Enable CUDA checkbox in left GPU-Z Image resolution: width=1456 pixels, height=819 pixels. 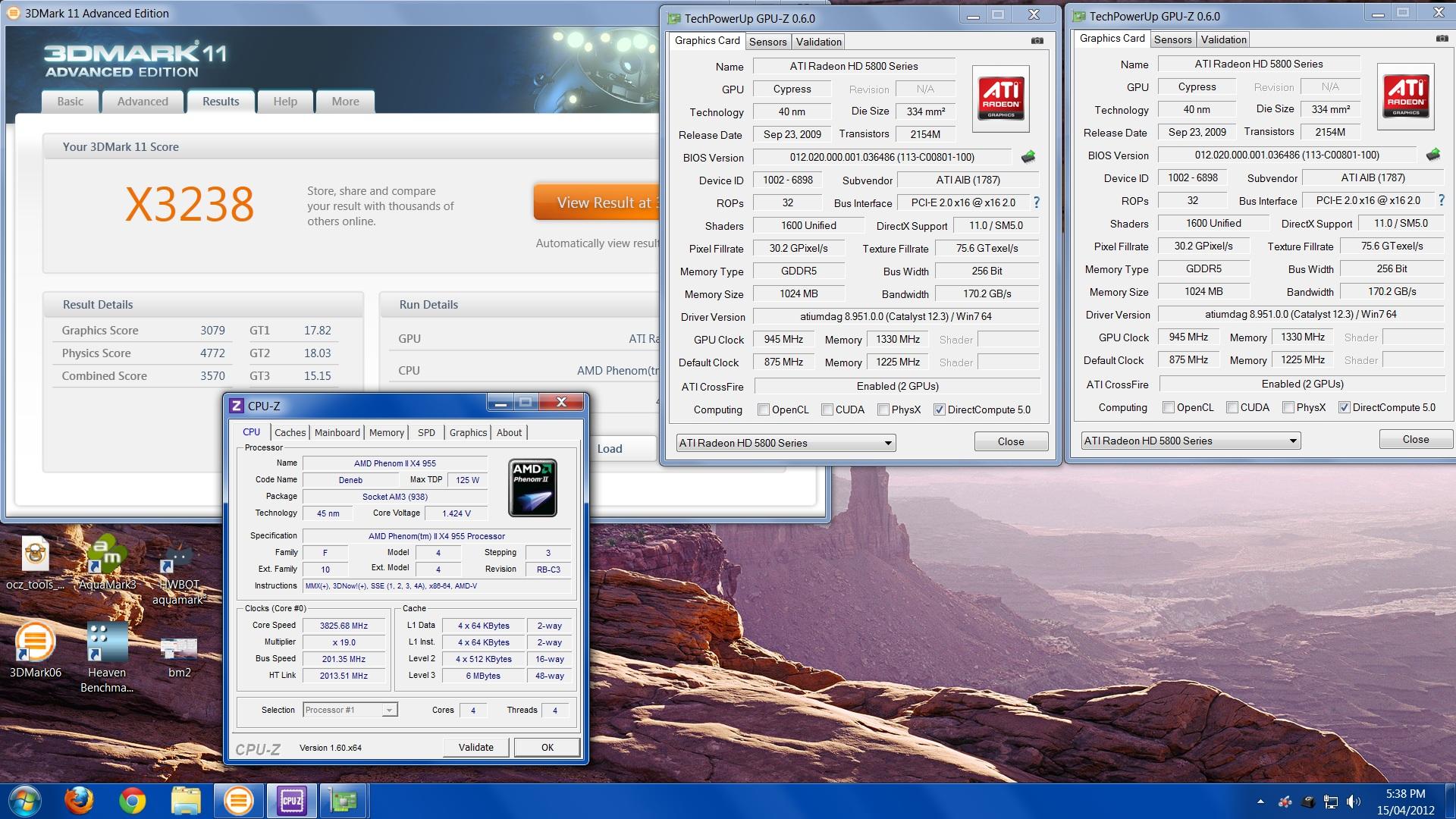(x=827, y=409)
